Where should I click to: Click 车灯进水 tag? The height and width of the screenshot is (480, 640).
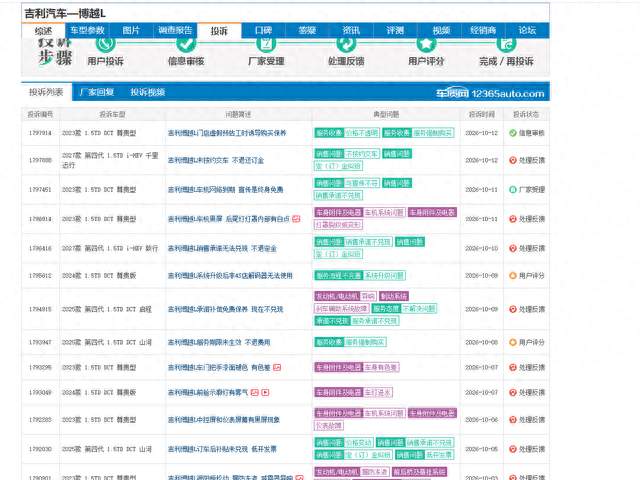tap(378, 393)
